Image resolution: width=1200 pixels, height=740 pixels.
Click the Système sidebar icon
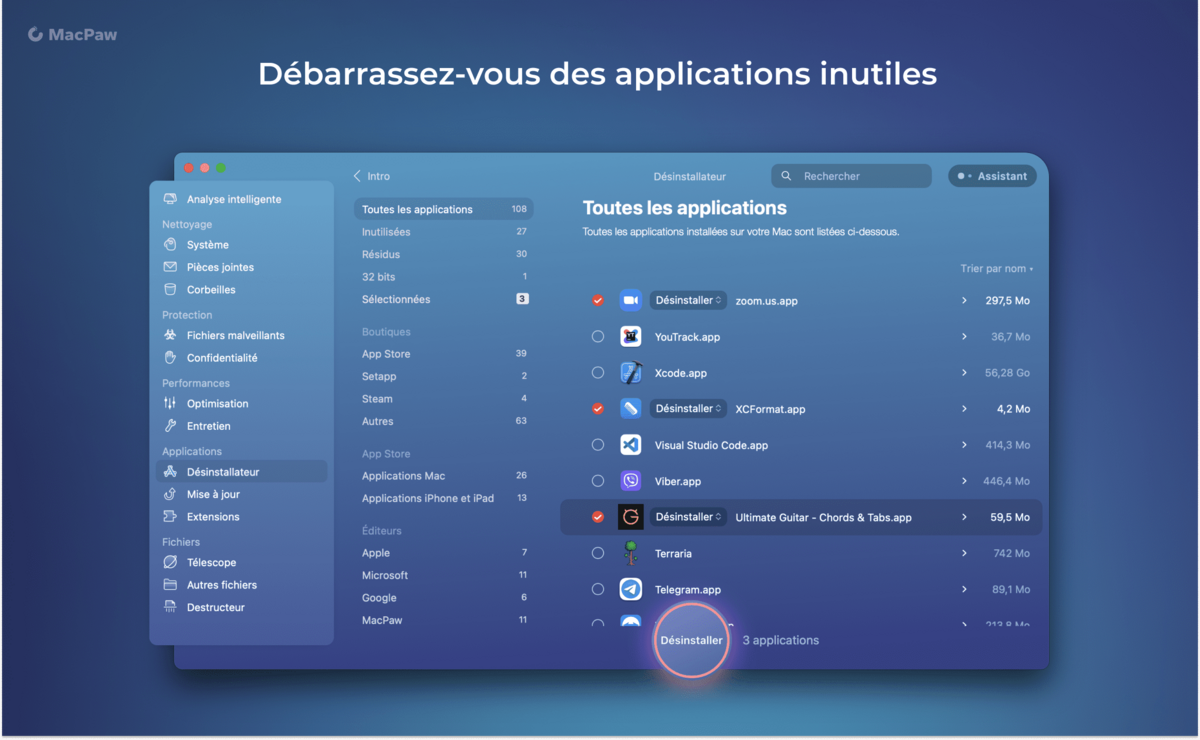[x=170, y=245]
